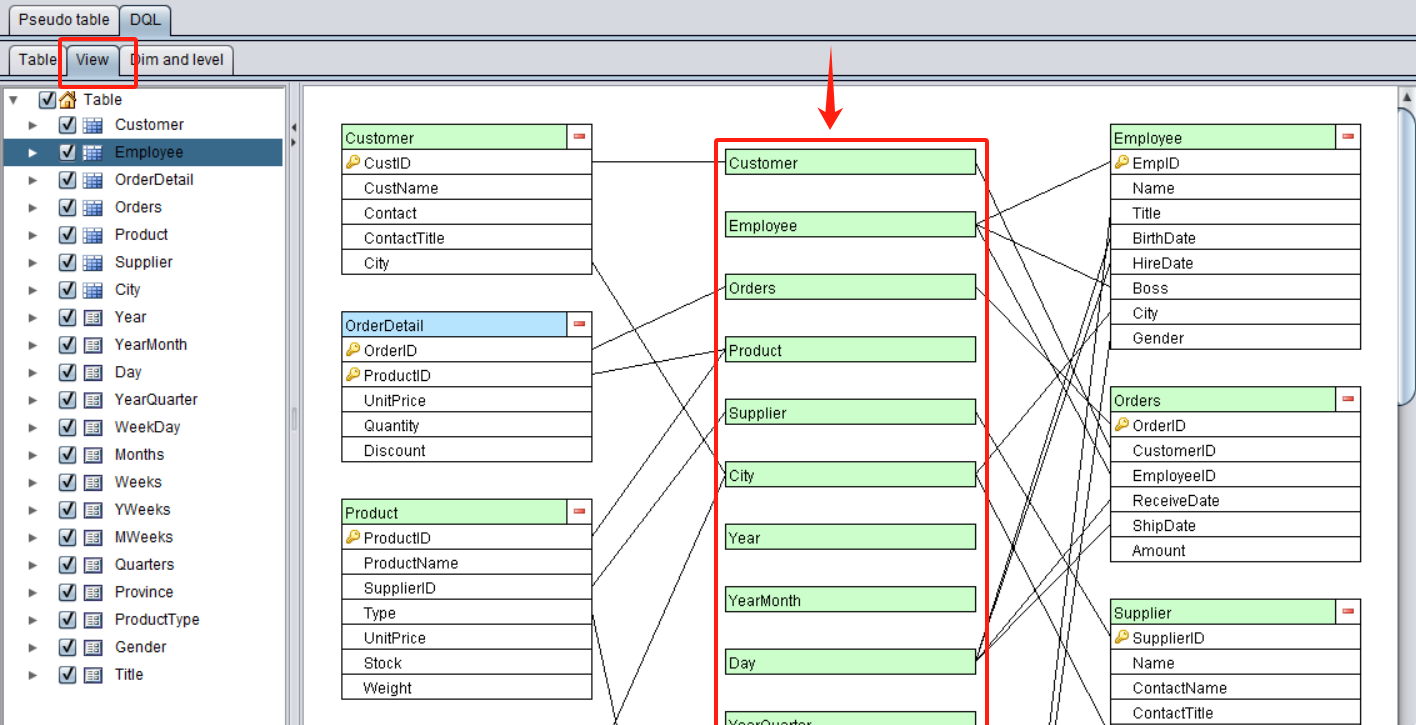1416x725 pixels.
Task: Switch to the Pseudo table tab
Action: (x=64, y=20)
